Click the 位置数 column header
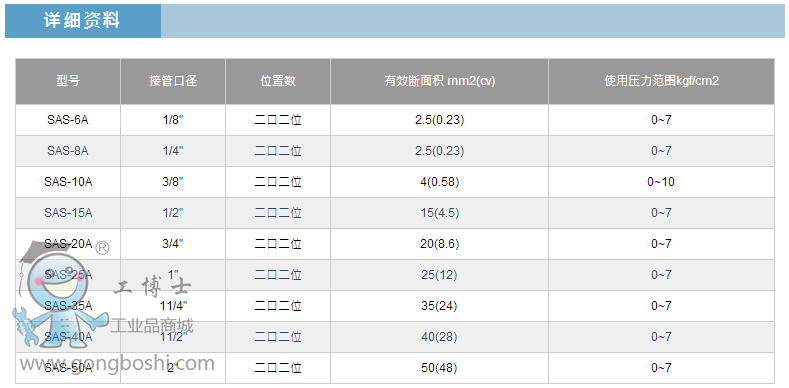 click(x=278, y=82)
